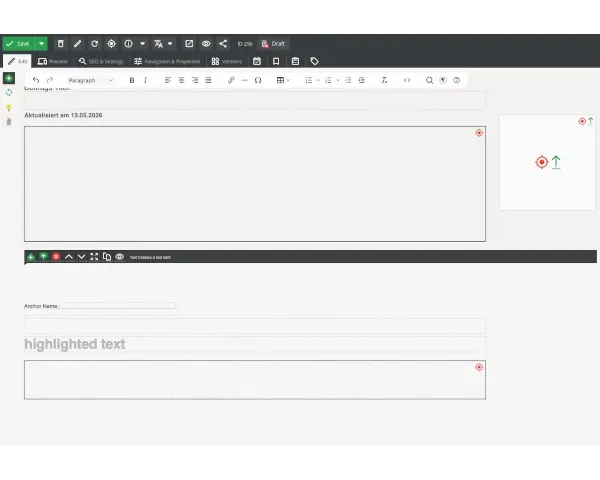Click the Draft status button
The image size is (600, 480).
(x=273, y=44)
